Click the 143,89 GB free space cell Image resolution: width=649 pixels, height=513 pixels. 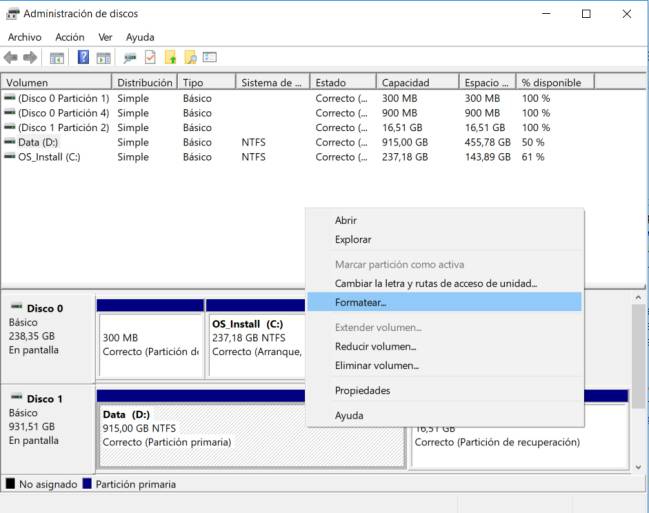pyautogui.click(x=488, y=157)
